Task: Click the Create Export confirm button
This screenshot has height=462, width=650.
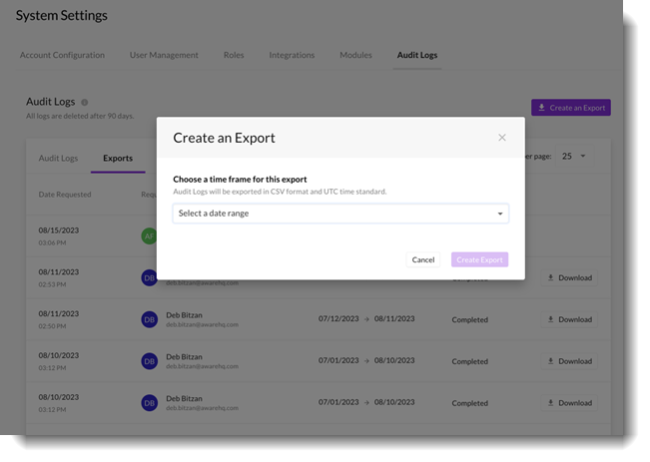Action: click(x=479, y=260)
